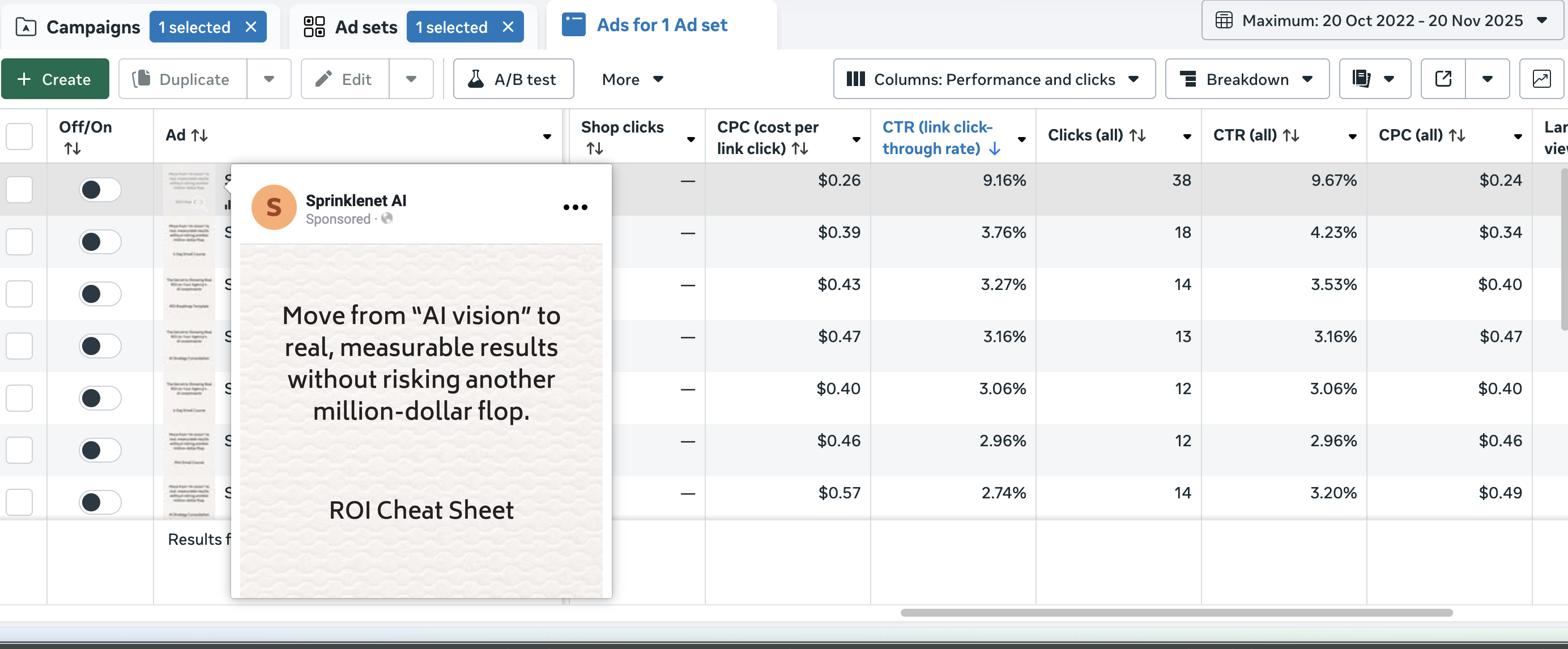
Task: Tick the checkbox for the last ad row
Action: tap(19, 502)
